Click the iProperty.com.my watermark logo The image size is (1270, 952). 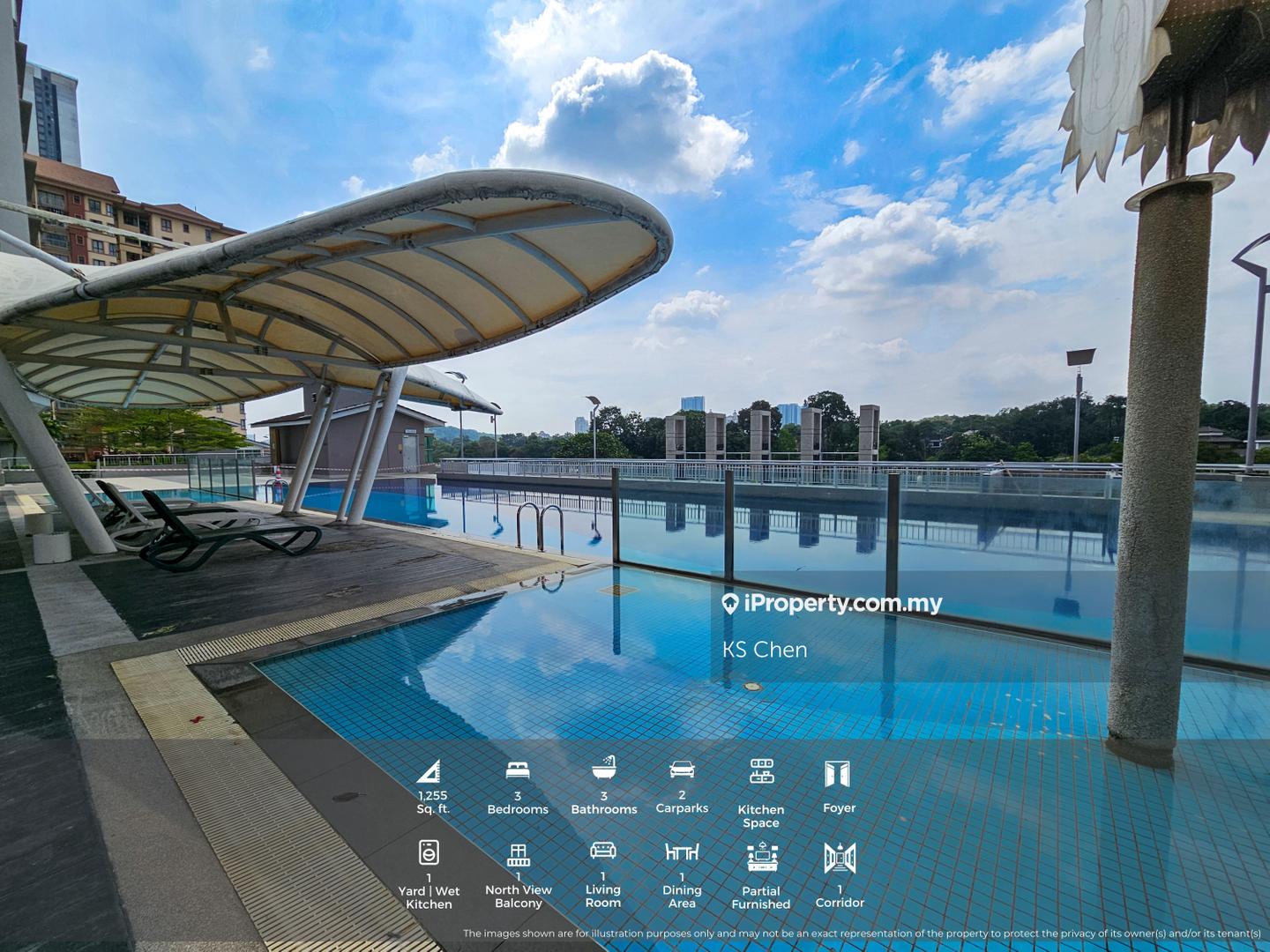(832, 604)
